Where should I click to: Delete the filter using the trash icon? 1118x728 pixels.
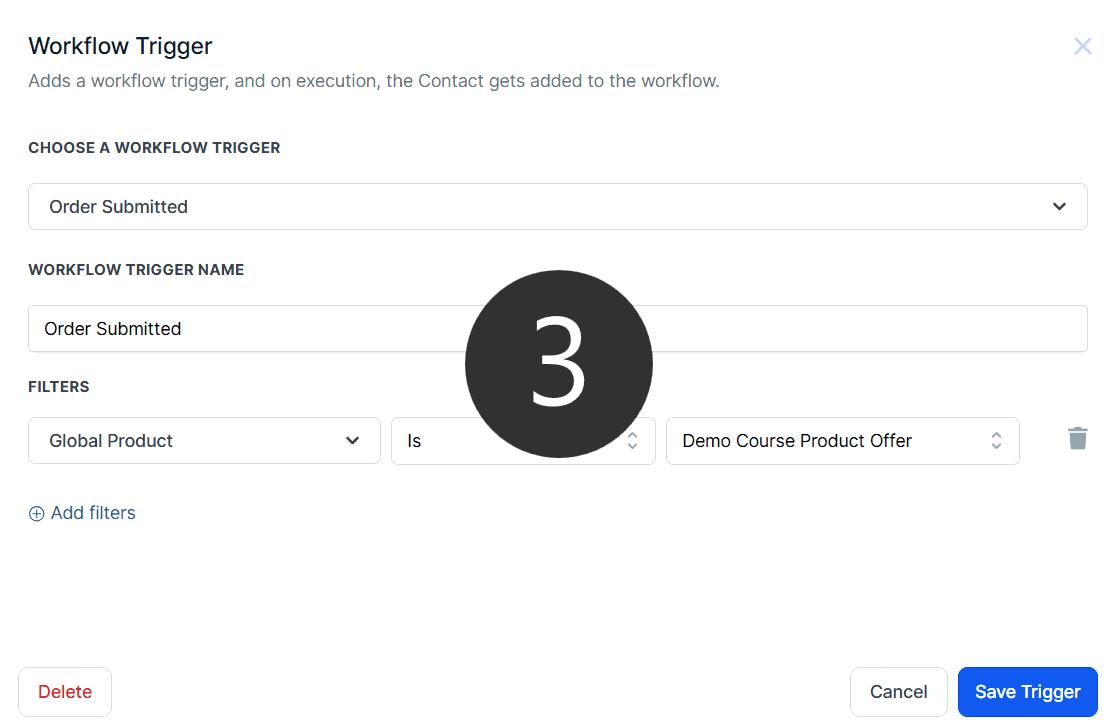(1077, 438)
